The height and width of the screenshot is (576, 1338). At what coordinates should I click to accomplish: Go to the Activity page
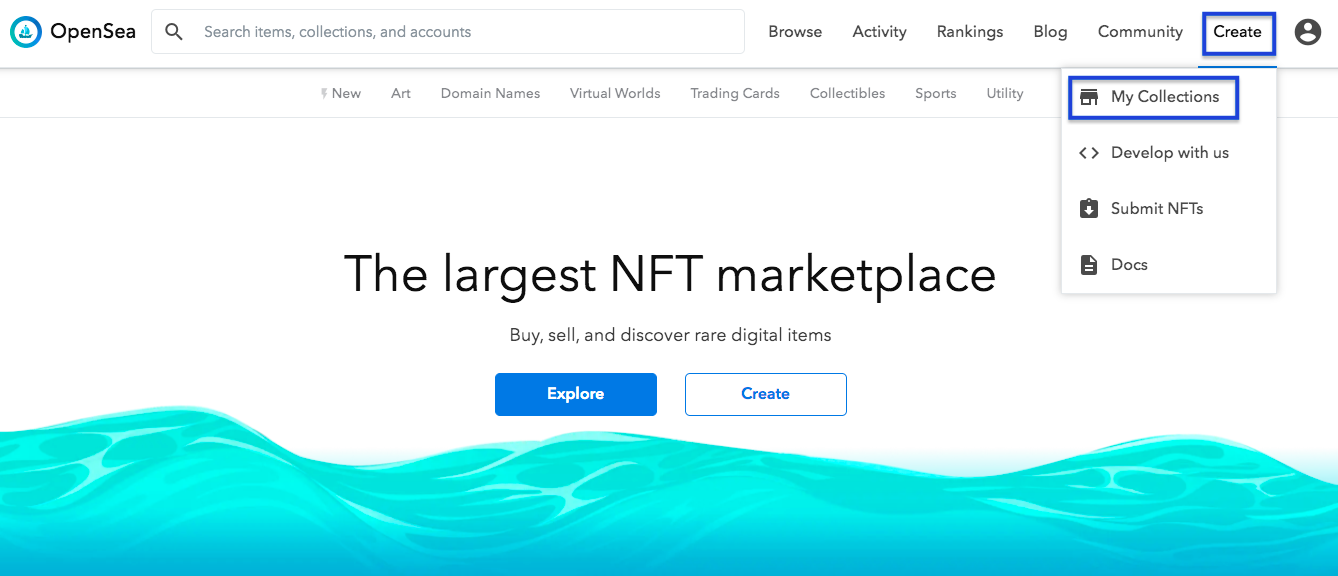pyautogui.click(x=878, y=31)
